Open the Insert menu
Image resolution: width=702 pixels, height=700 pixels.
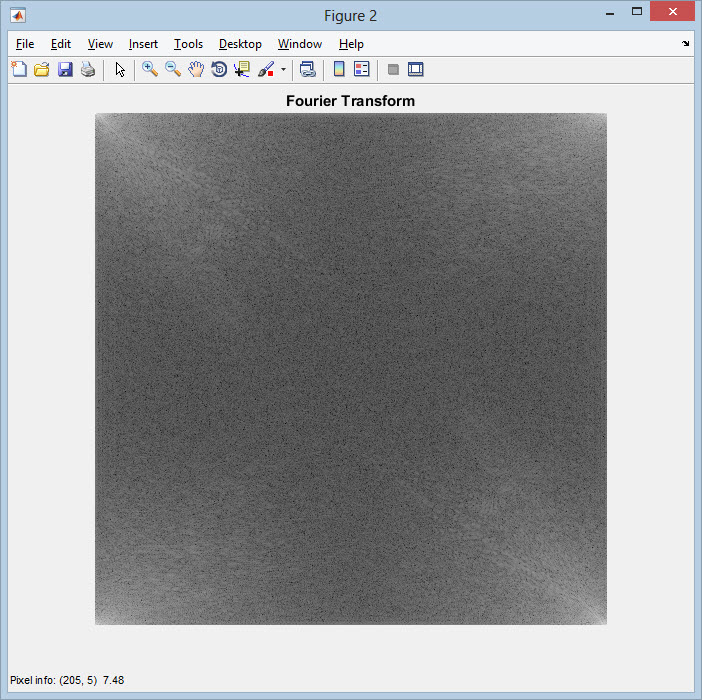(143, 44)
